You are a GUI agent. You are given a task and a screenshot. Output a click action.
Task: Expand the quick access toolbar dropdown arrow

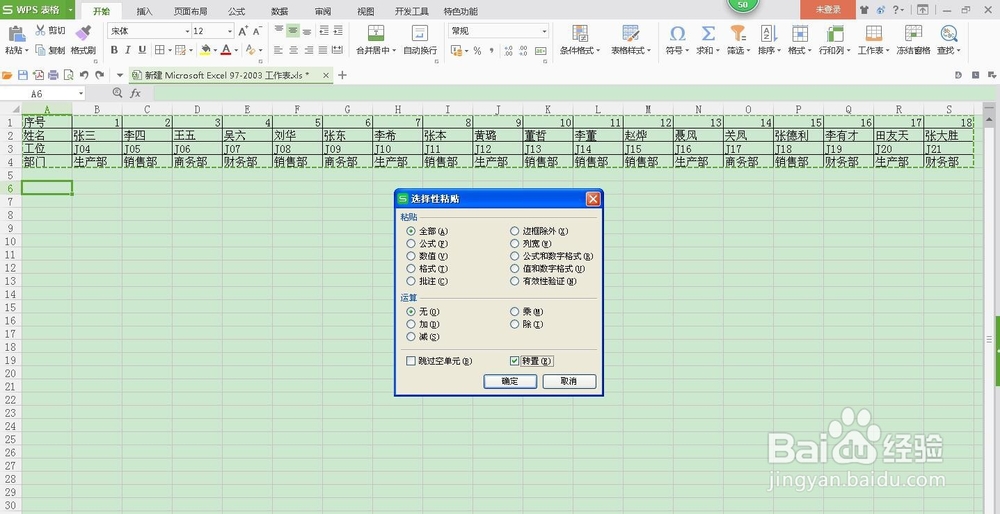(120, 75)
